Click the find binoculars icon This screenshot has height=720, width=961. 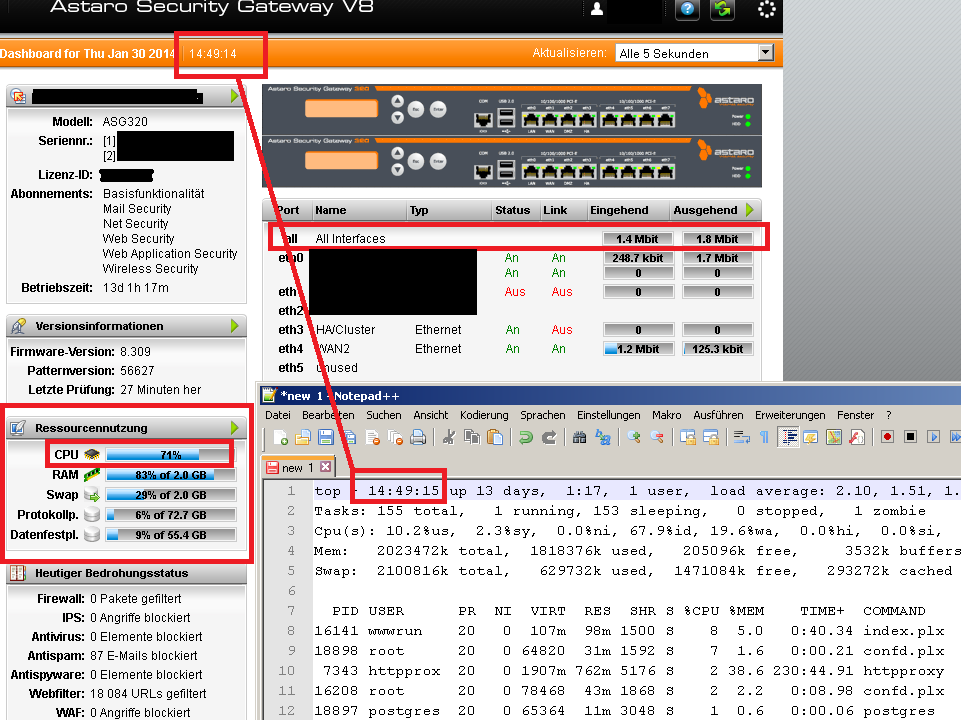tap(577, 437)
